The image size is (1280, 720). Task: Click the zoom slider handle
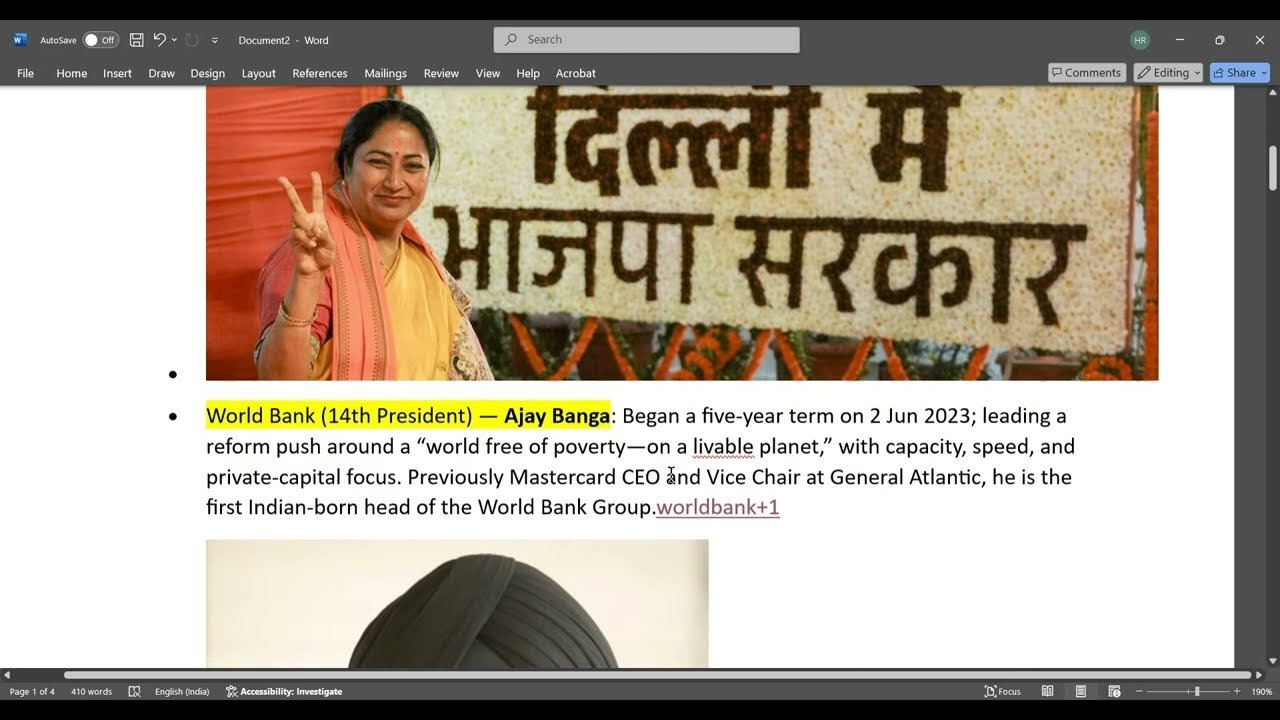pos(1197,692)
